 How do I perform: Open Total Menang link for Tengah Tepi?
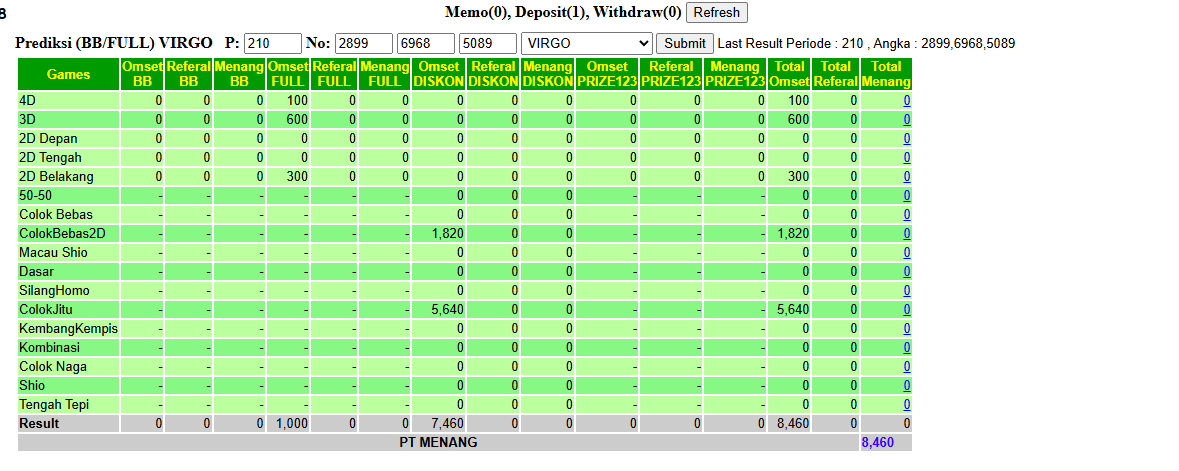(x=907, y=405)
